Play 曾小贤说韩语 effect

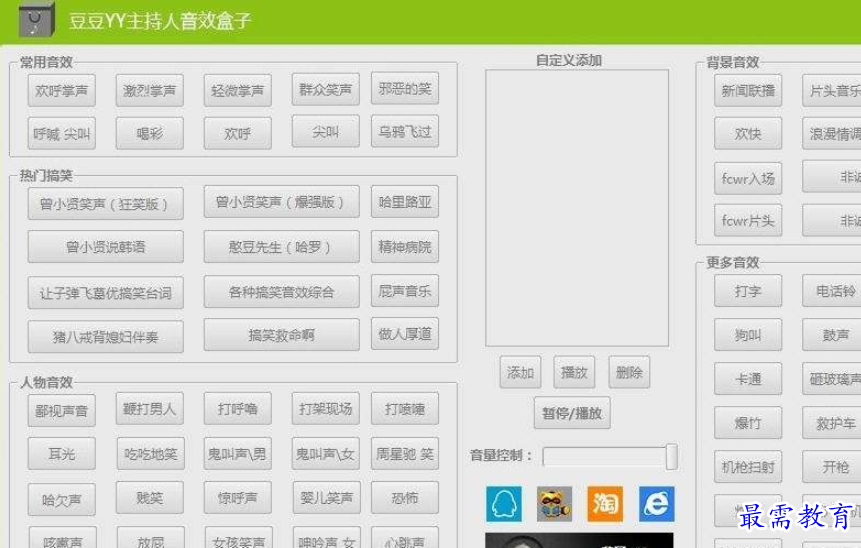(105, 247)
